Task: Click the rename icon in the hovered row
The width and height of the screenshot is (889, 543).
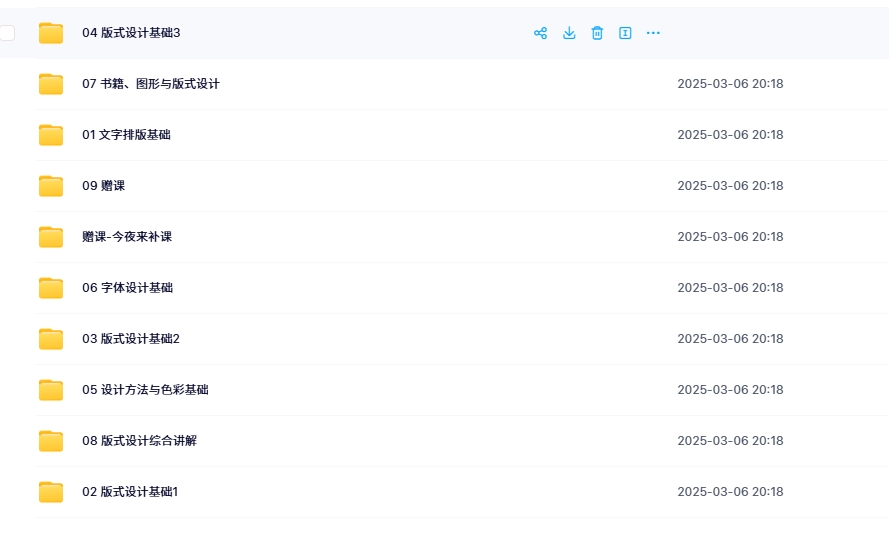Action: point(625,33)
